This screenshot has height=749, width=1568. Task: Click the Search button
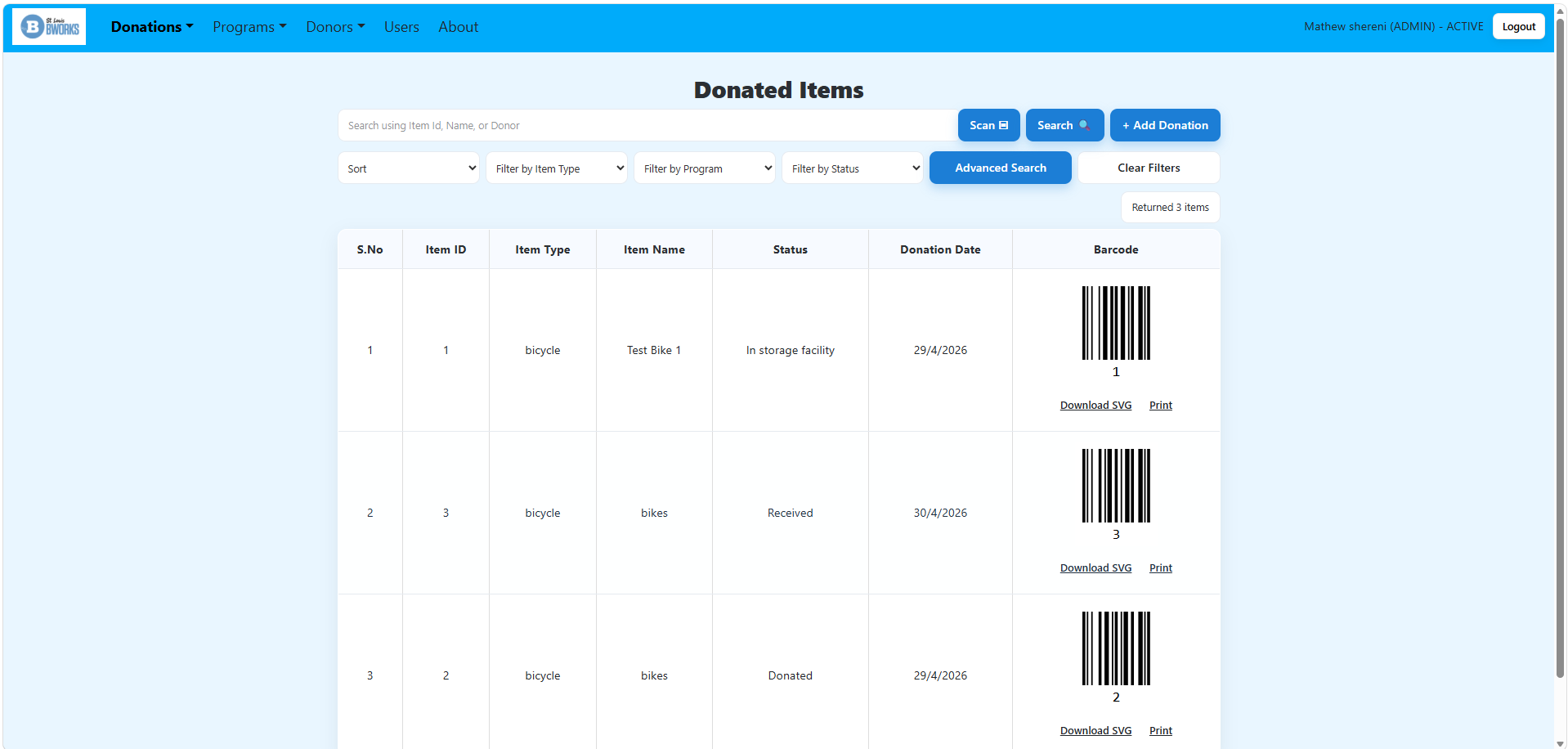click(1064, 125)
